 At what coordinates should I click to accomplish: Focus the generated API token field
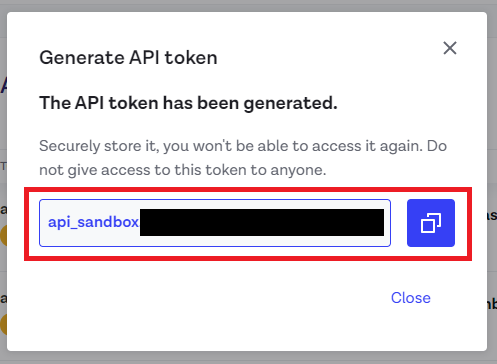tap(215, 223)
